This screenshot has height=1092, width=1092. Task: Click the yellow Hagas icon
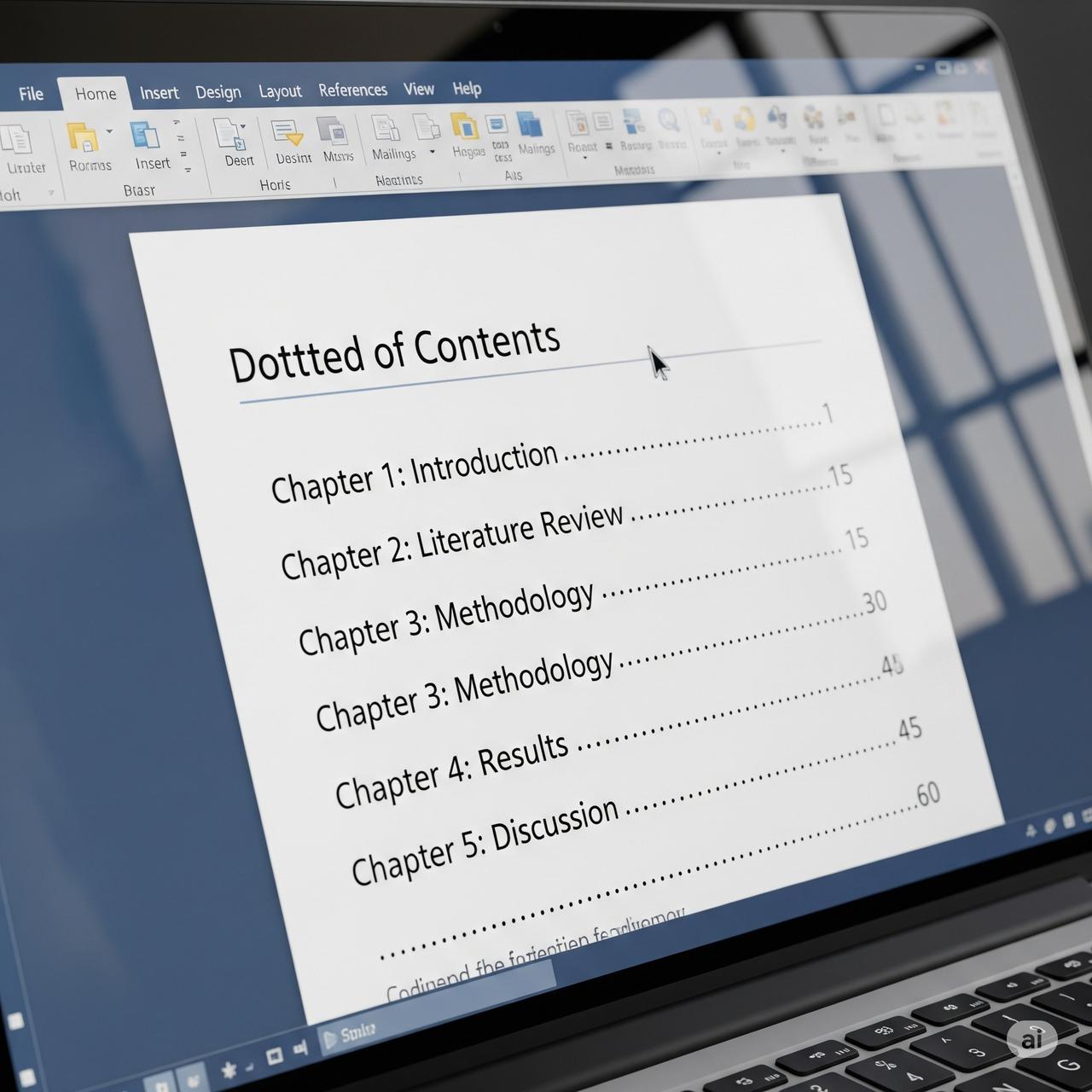[x=465, y=127]
